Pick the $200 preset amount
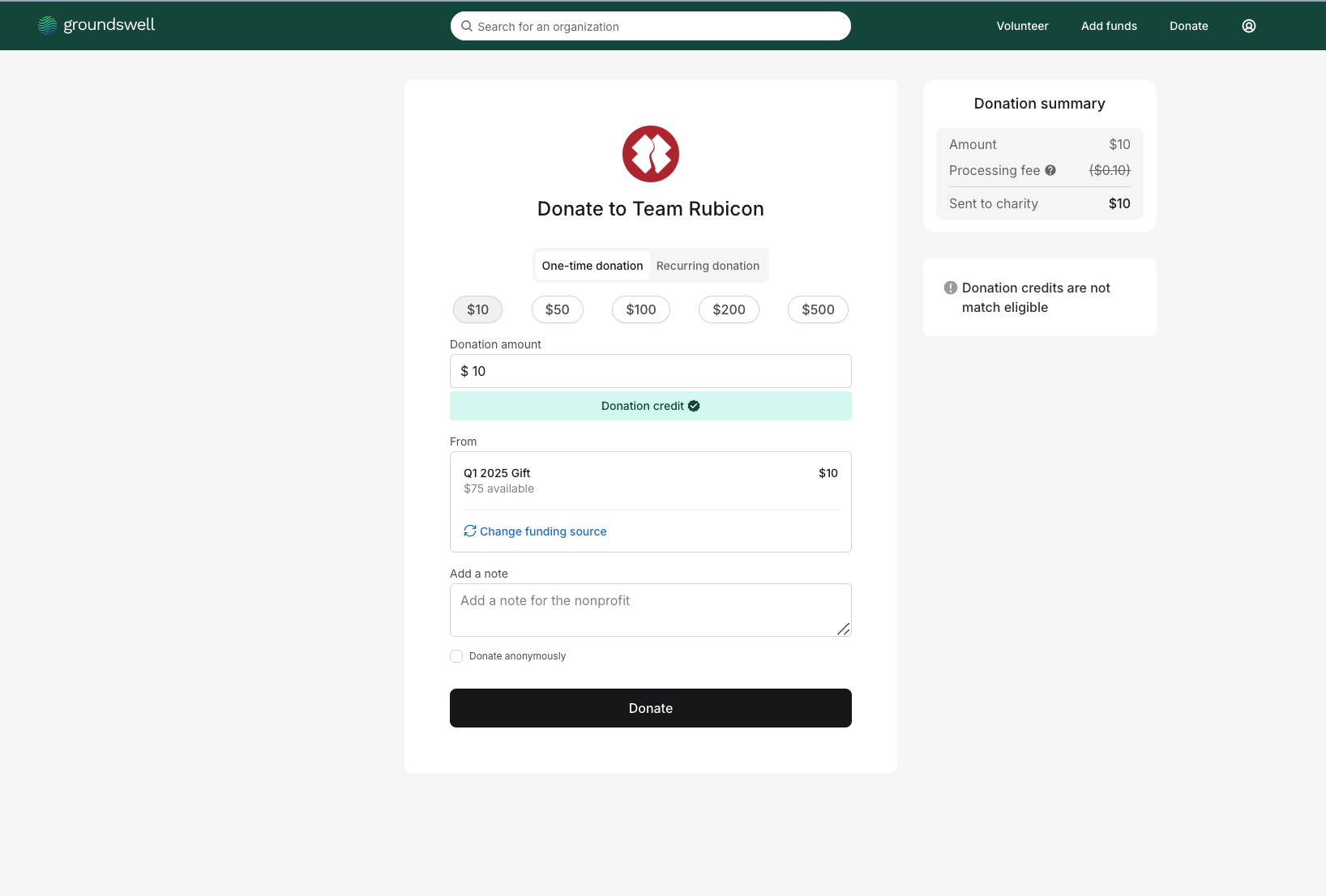The image size is (1326, 896). [x=729, y=309]
